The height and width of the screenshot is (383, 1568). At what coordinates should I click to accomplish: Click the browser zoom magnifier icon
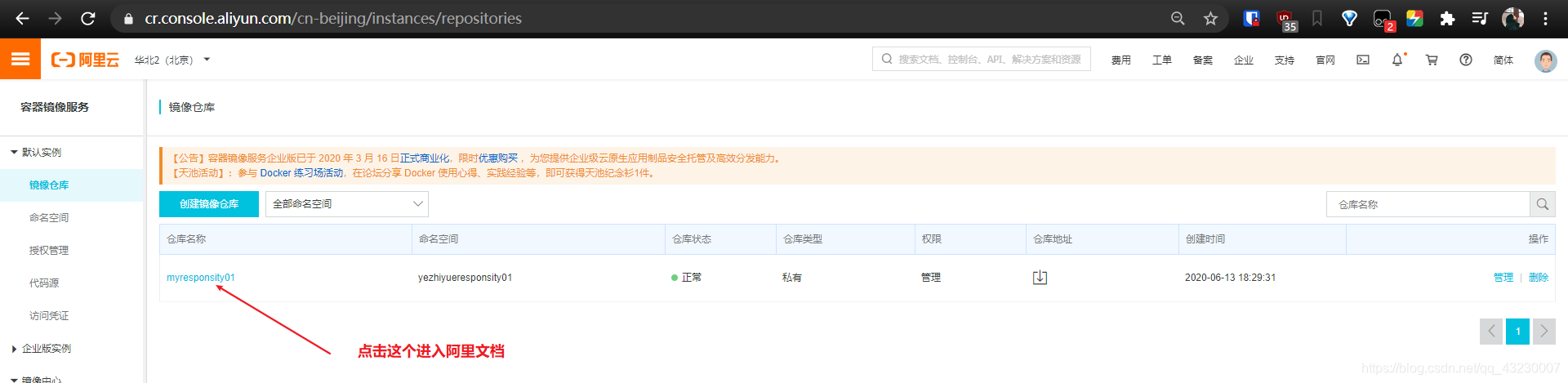click(x=1178, y=18)
